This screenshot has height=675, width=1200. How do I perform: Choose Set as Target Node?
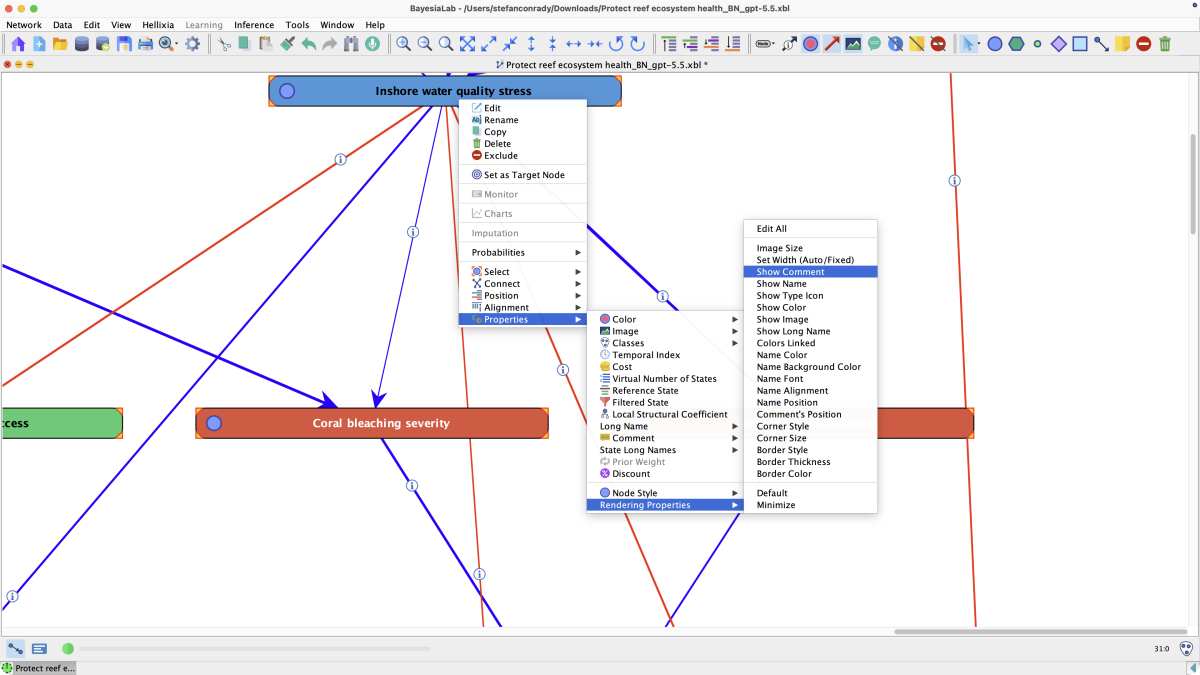click(x=523, y=175)
